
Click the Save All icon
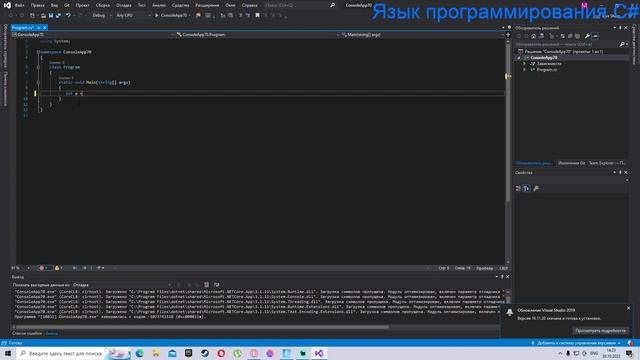pos(58,16)
